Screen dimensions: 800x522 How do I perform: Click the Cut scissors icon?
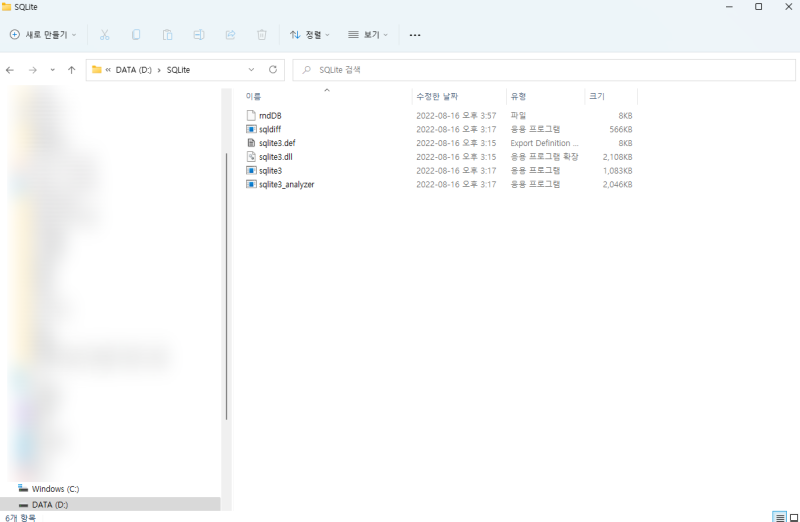pos(105,35)
